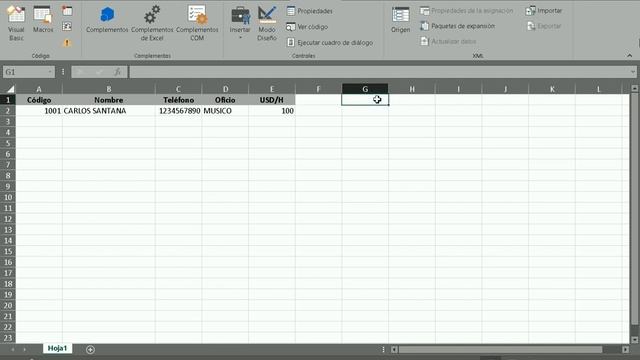Switch to the Hoja1 sheet tab

[57, 348]
